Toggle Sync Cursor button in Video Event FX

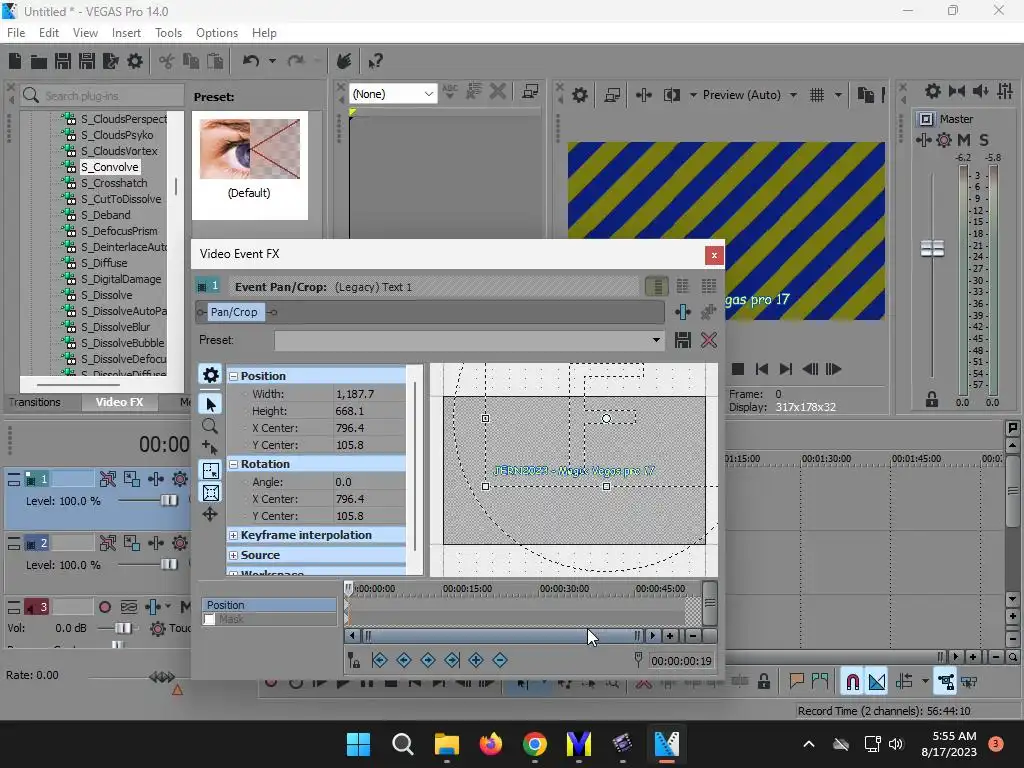pyautogui.click(x=353, y=660)
